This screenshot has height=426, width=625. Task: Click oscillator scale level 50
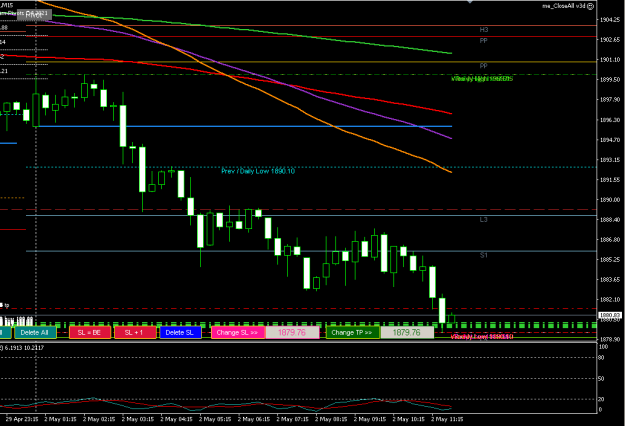pos(601,379)
